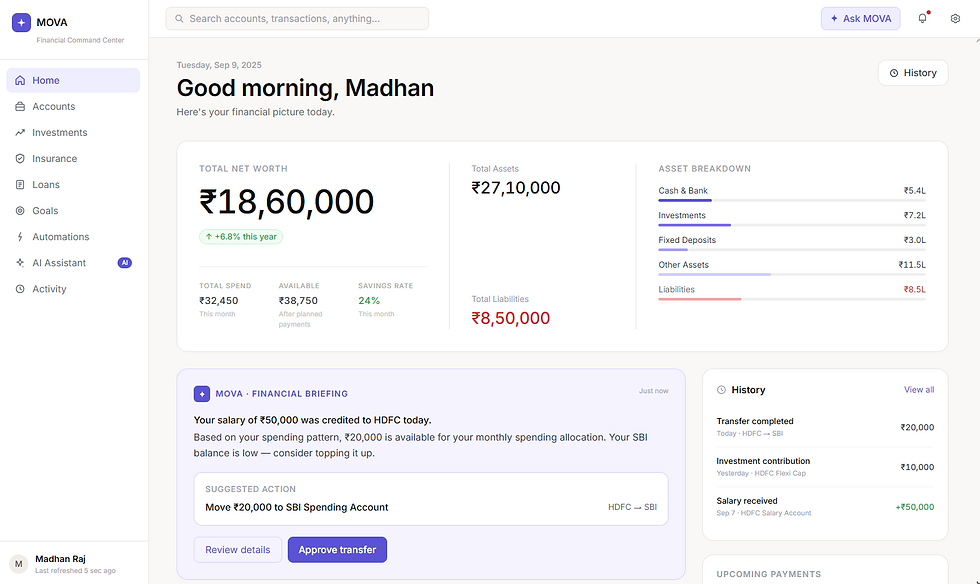Image resolution: width=980 pixels, height=584 pixels.
Task: Focus the search accounts input field
Action: pyautogui.click(x=297, y=19)
